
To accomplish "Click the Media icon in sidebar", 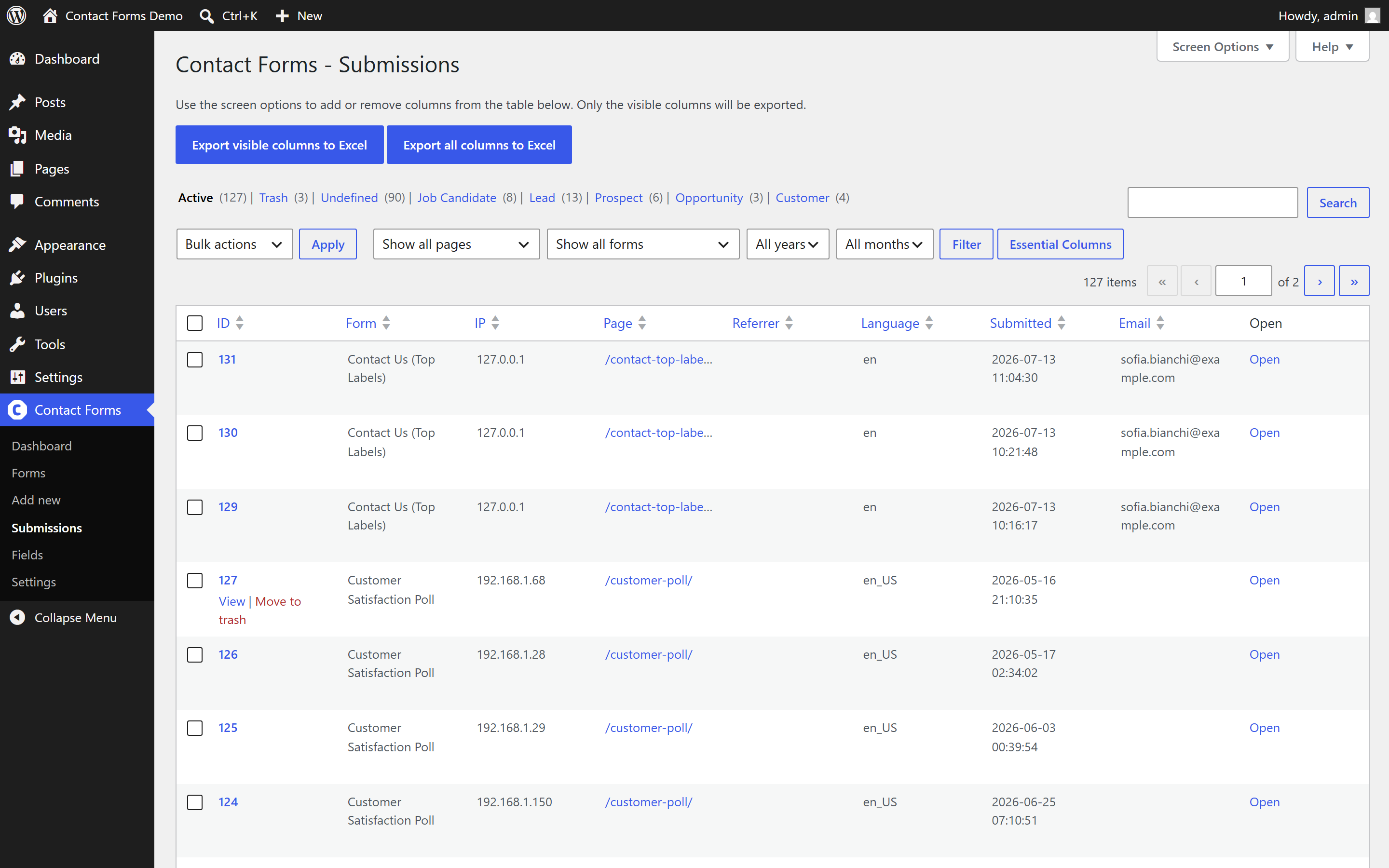I will pos(17,136).
